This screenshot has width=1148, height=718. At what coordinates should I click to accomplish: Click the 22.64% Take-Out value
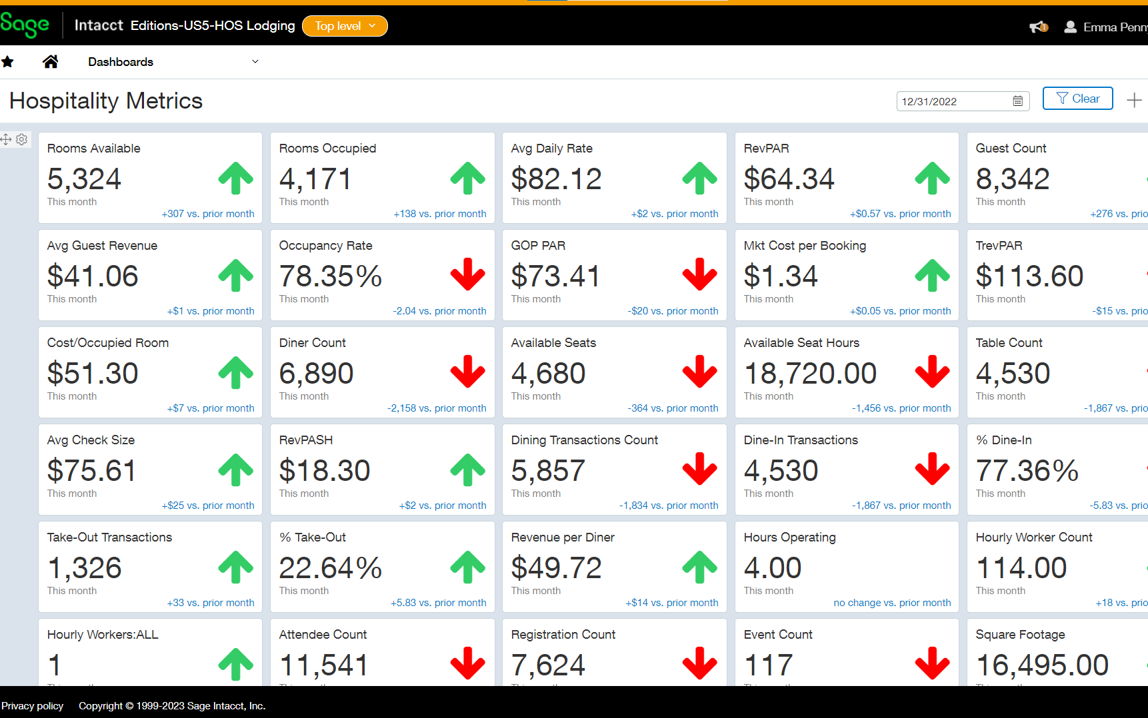tap(331, 568)
